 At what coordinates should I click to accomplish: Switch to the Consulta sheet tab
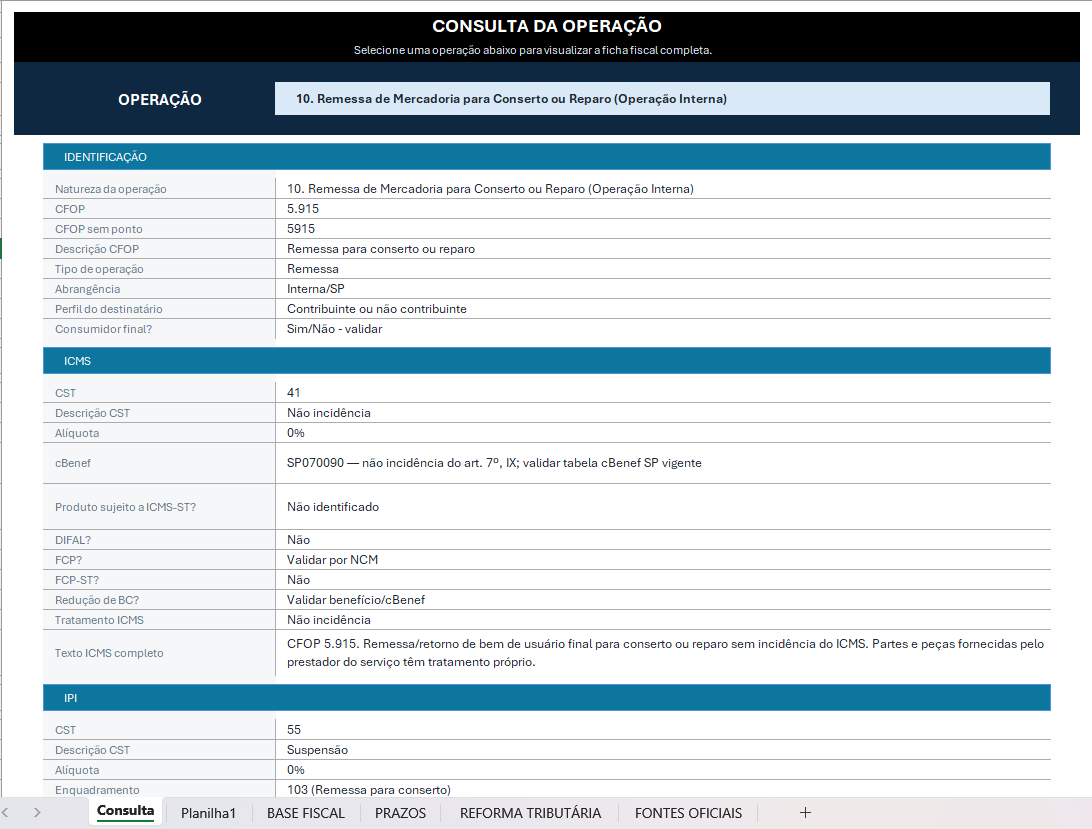click(125, 811)
